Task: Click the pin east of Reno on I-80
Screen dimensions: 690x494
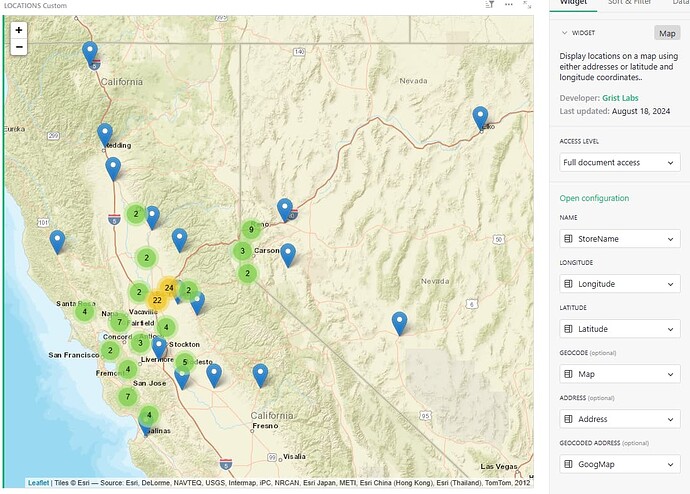Action: pyautogui.click(x=285, y=210)
